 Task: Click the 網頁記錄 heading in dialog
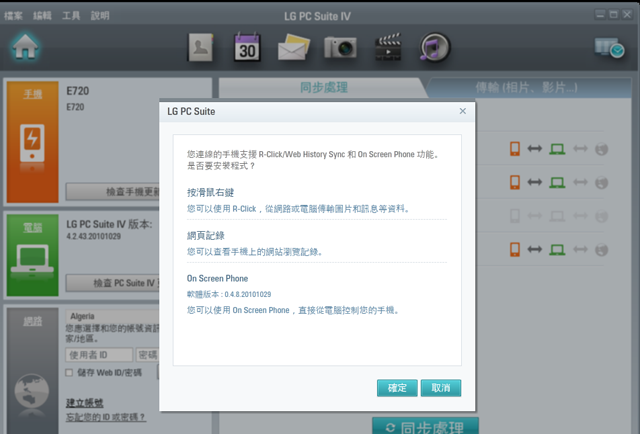click(x=206, y=236)
